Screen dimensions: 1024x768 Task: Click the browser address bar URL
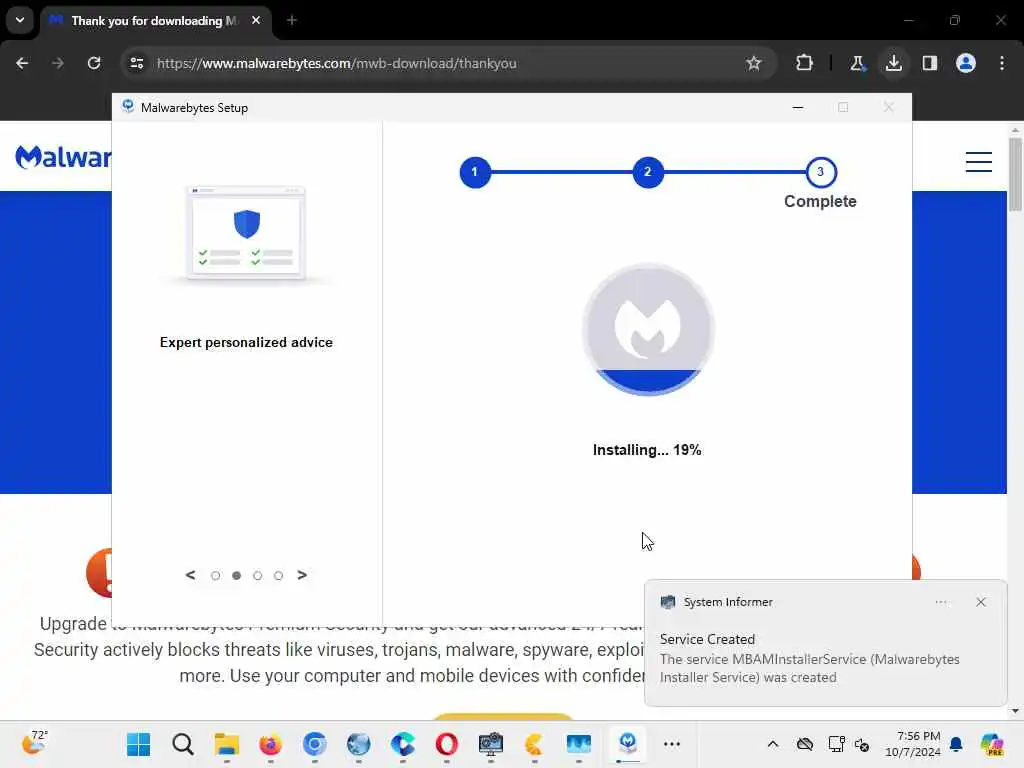tap(336, 63)
